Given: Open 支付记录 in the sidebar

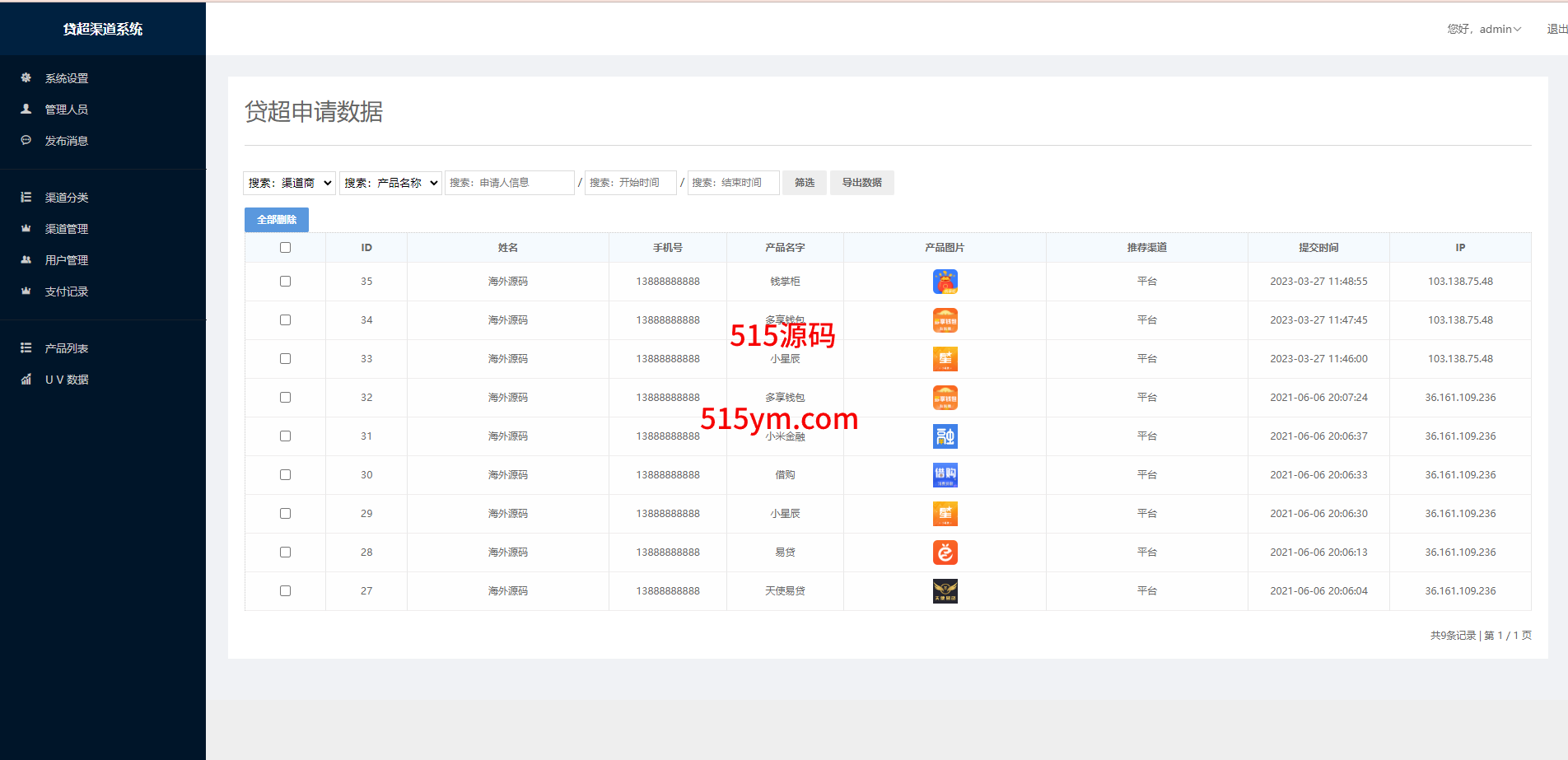Looking at the screenshot, I should [66, 291].
